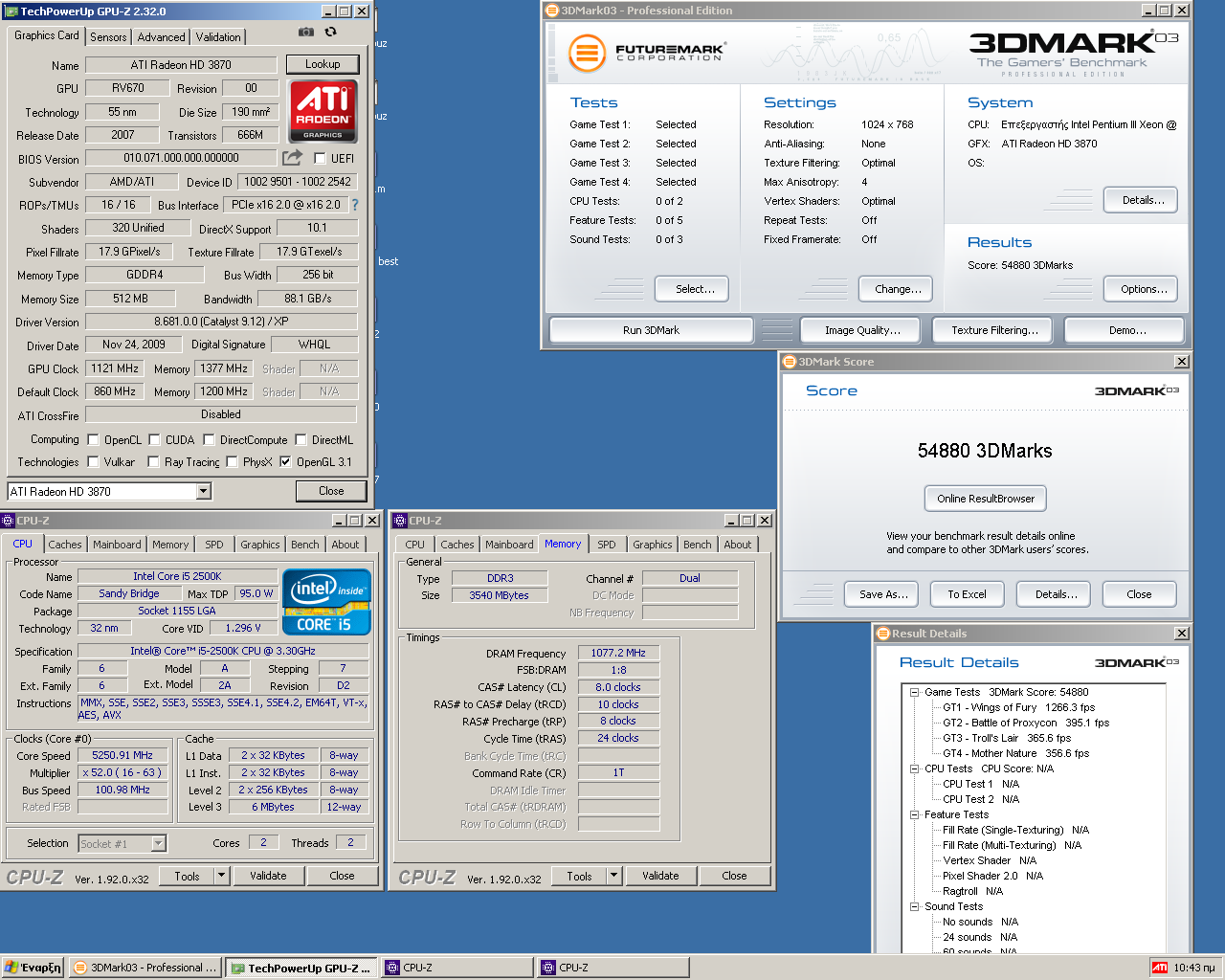
Task: Select GT4 - Mother Nature row
Action: (1015, 753)
